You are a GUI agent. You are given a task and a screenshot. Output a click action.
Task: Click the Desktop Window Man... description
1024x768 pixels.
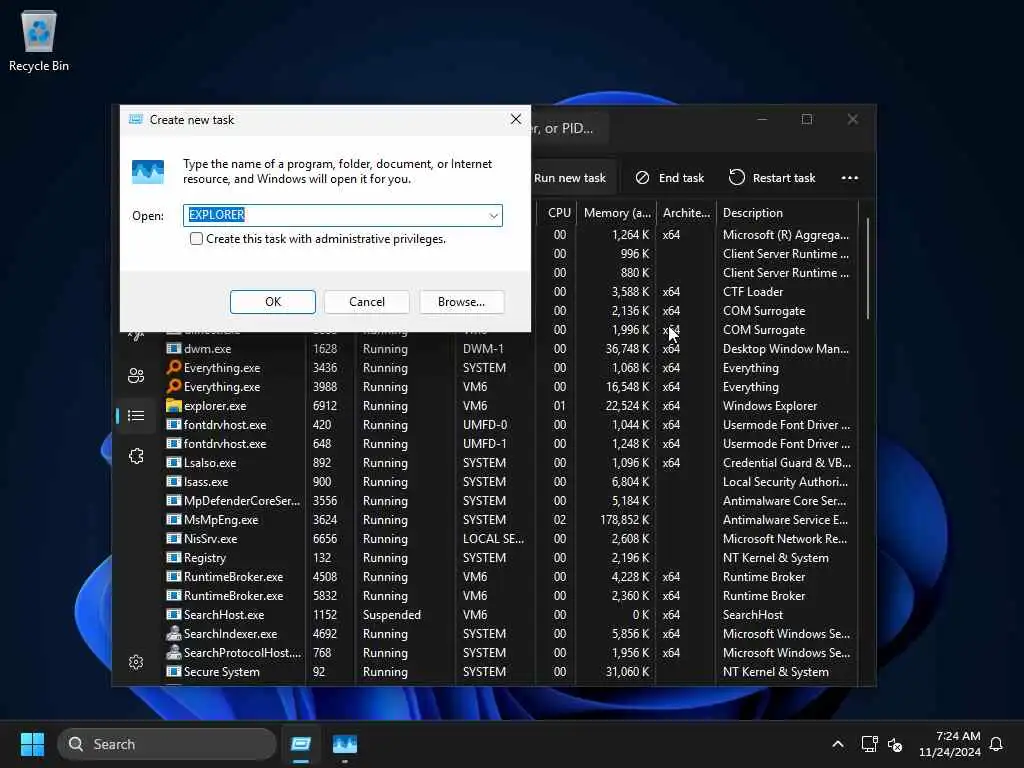coord(786,349)
